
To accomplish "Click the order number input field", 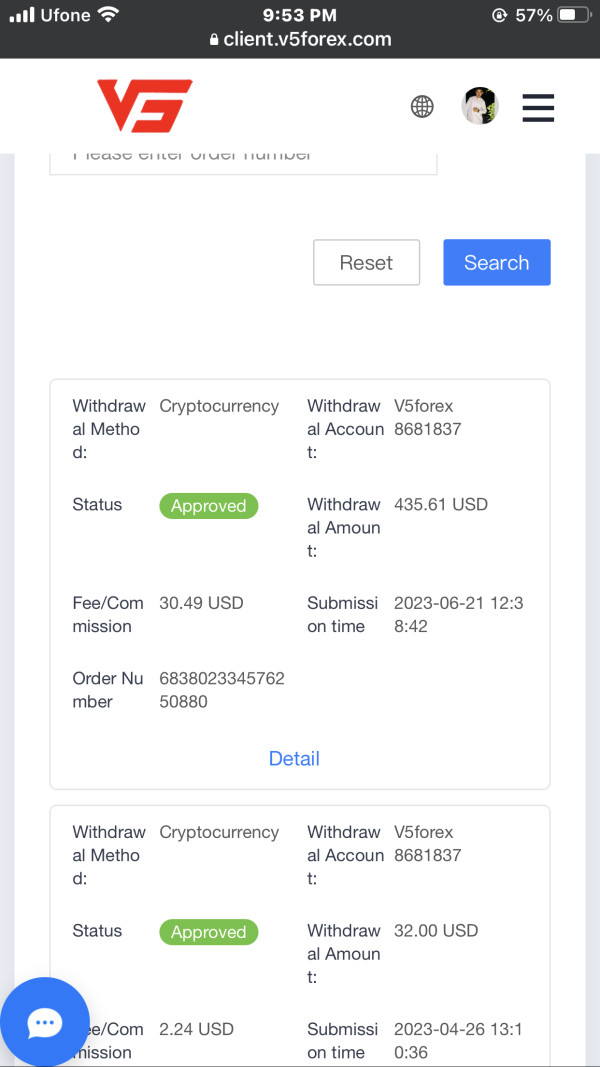I will tap(243, 158).
